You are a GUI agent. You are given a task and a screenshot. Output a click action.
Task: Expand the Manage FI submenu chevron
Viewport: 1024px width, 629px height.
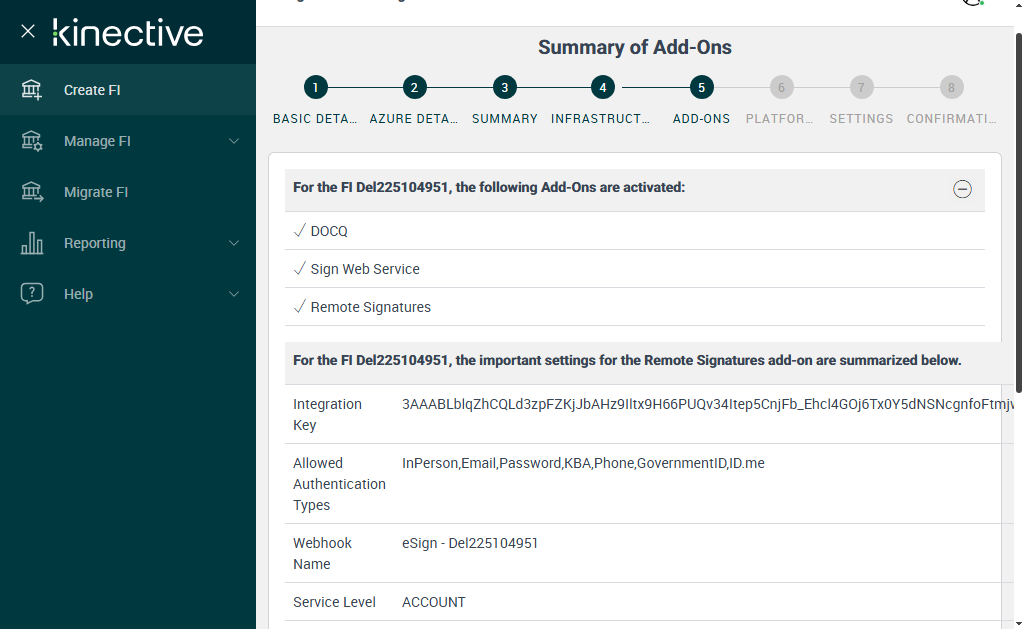coord(234,141)
